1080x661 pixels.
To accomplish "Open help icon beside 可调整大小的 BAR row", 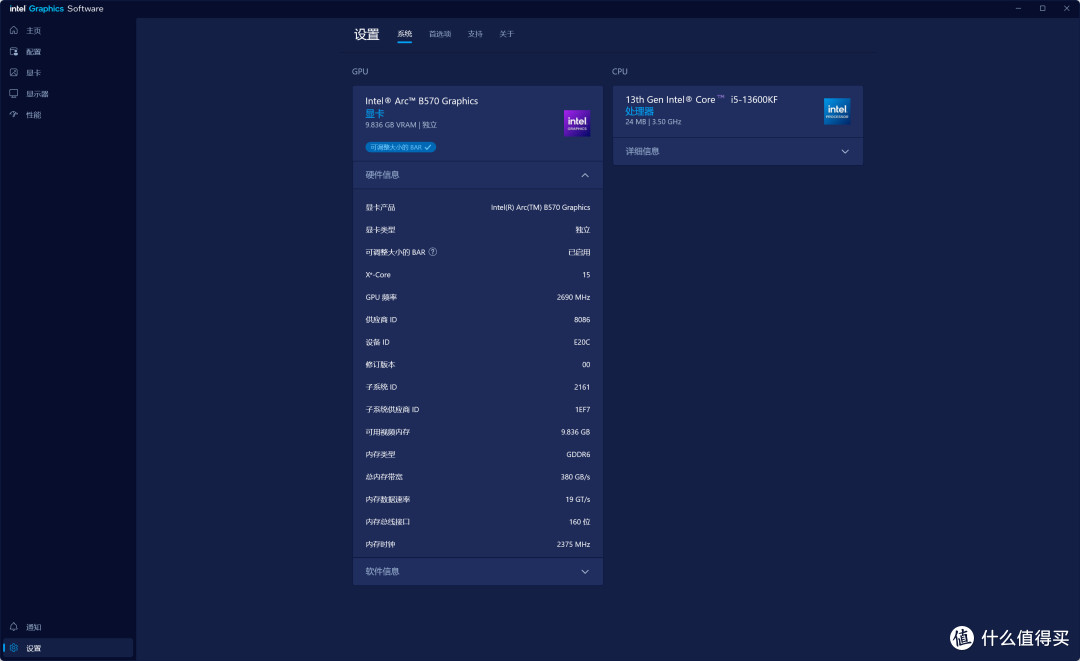I will pos(433,252).
